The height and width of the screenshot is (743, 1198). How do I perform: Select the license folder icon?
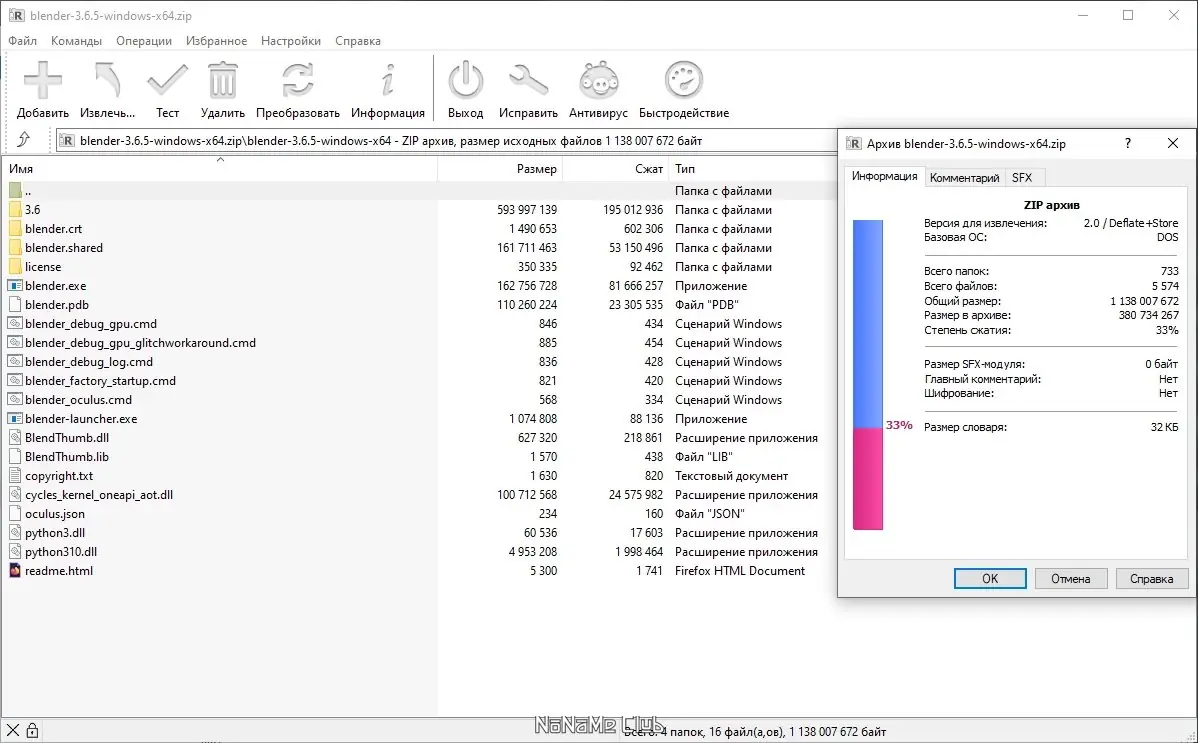(x=15, y=267)
